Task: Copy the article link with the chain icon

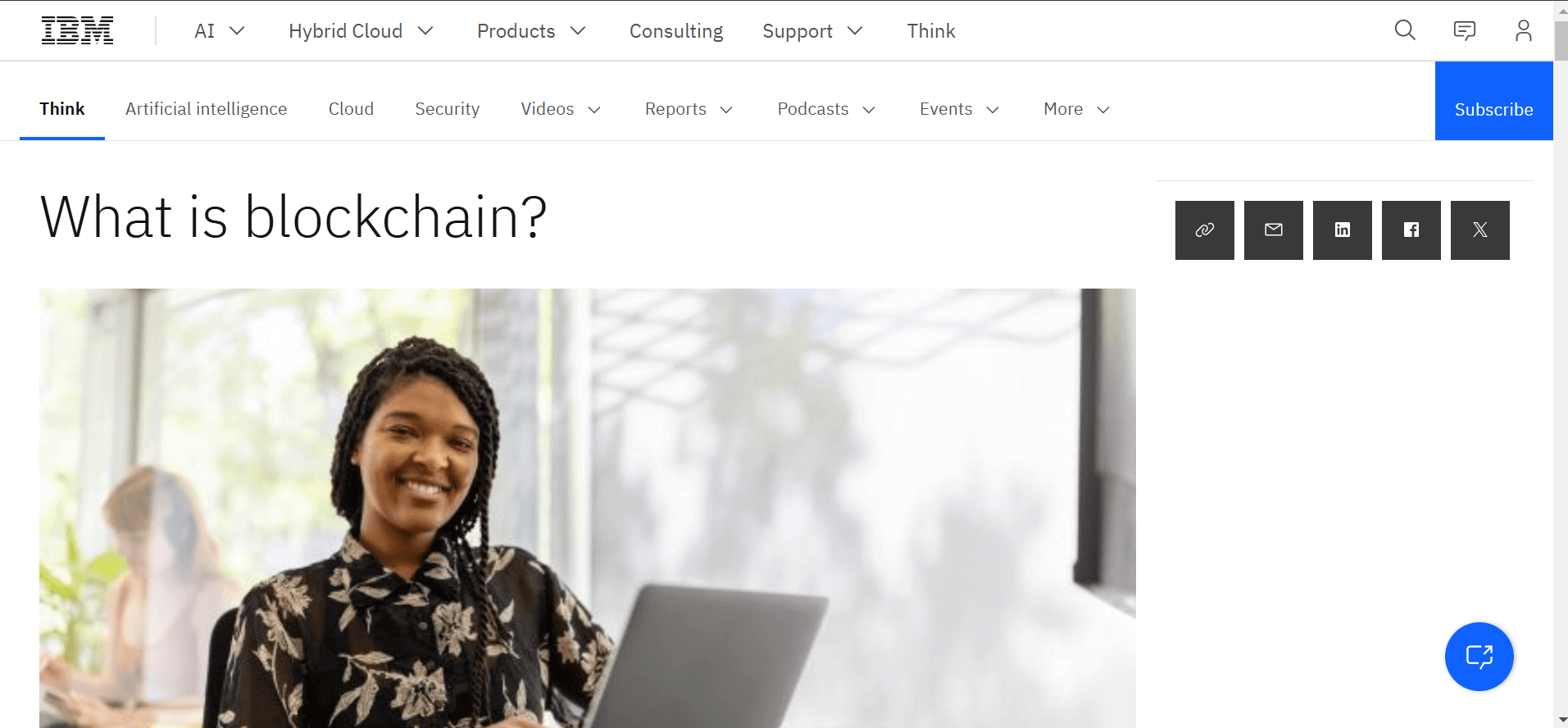Action: click(x=1204, y=230)
